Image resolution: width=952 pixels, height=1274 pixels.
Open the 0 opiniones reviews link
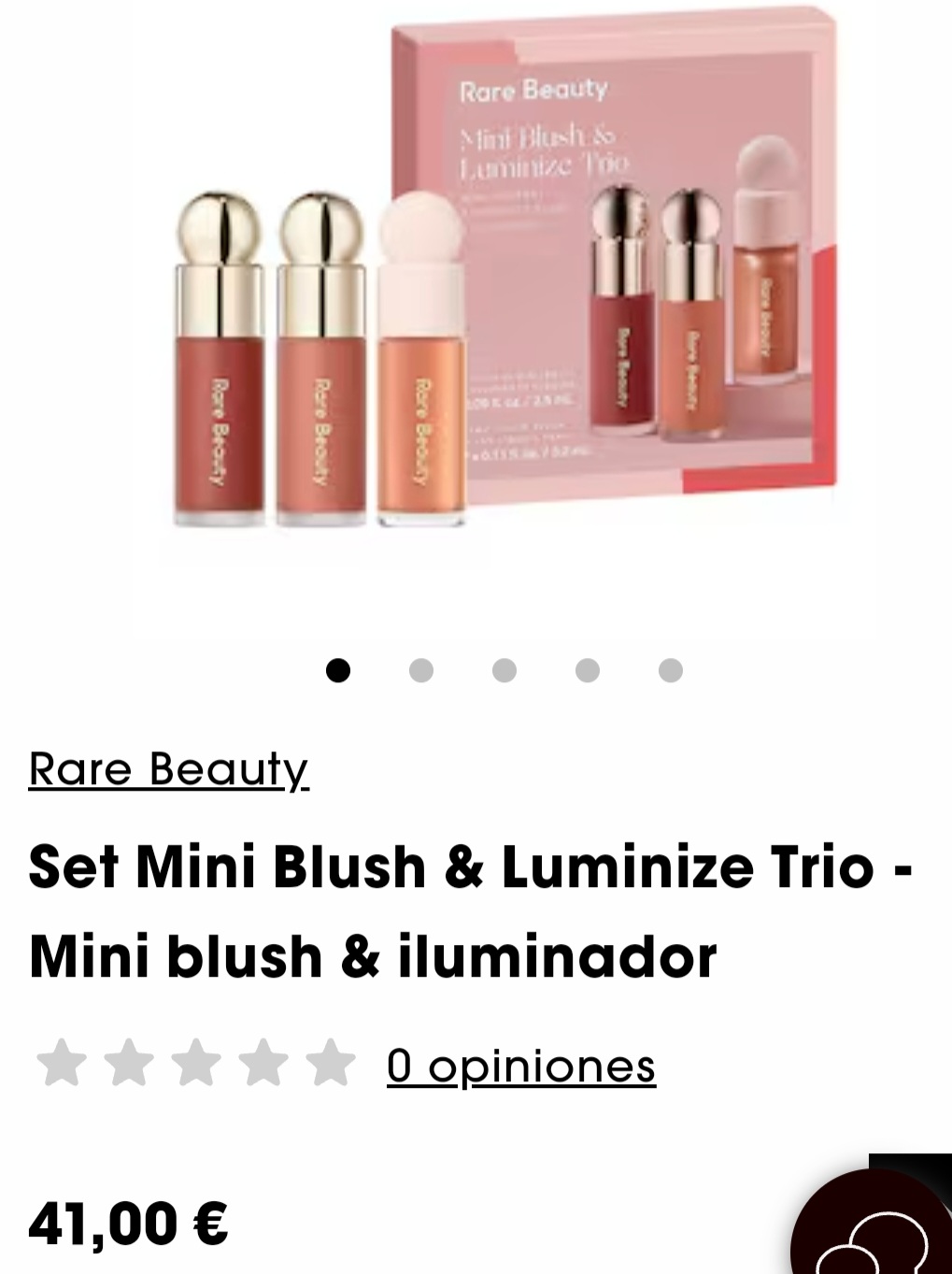click(521, 1066)
